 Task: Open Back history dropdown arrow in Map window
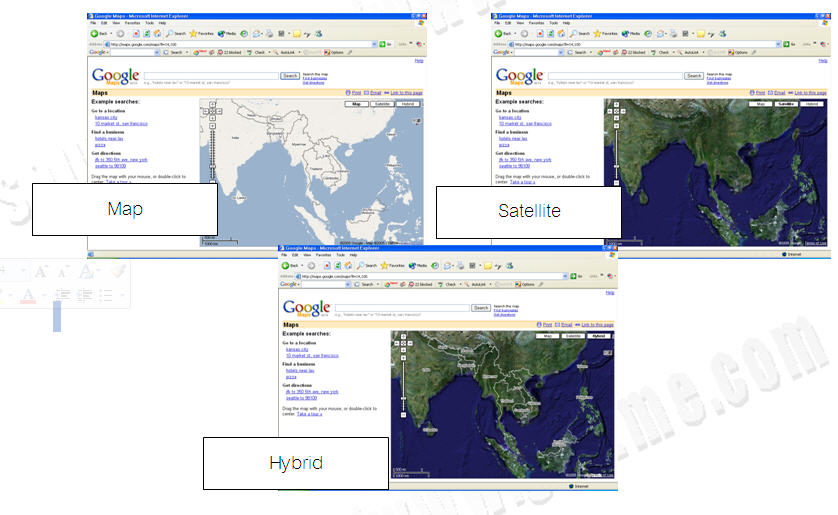[111, 33]
